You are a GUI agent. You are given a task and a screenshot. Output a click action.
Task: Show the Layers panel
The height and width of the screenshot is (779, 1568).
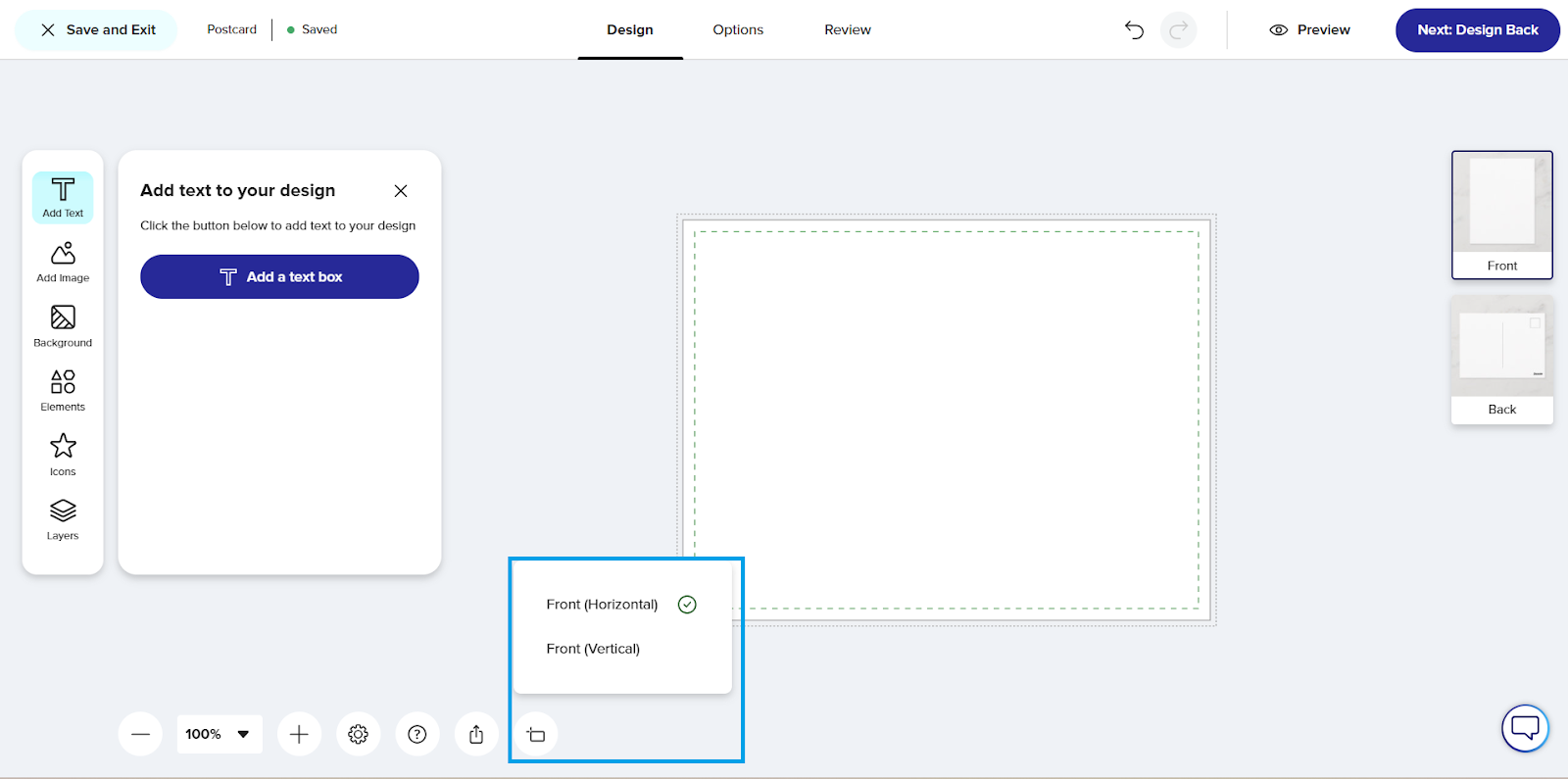pyautogui.click(x=63, y=519)
